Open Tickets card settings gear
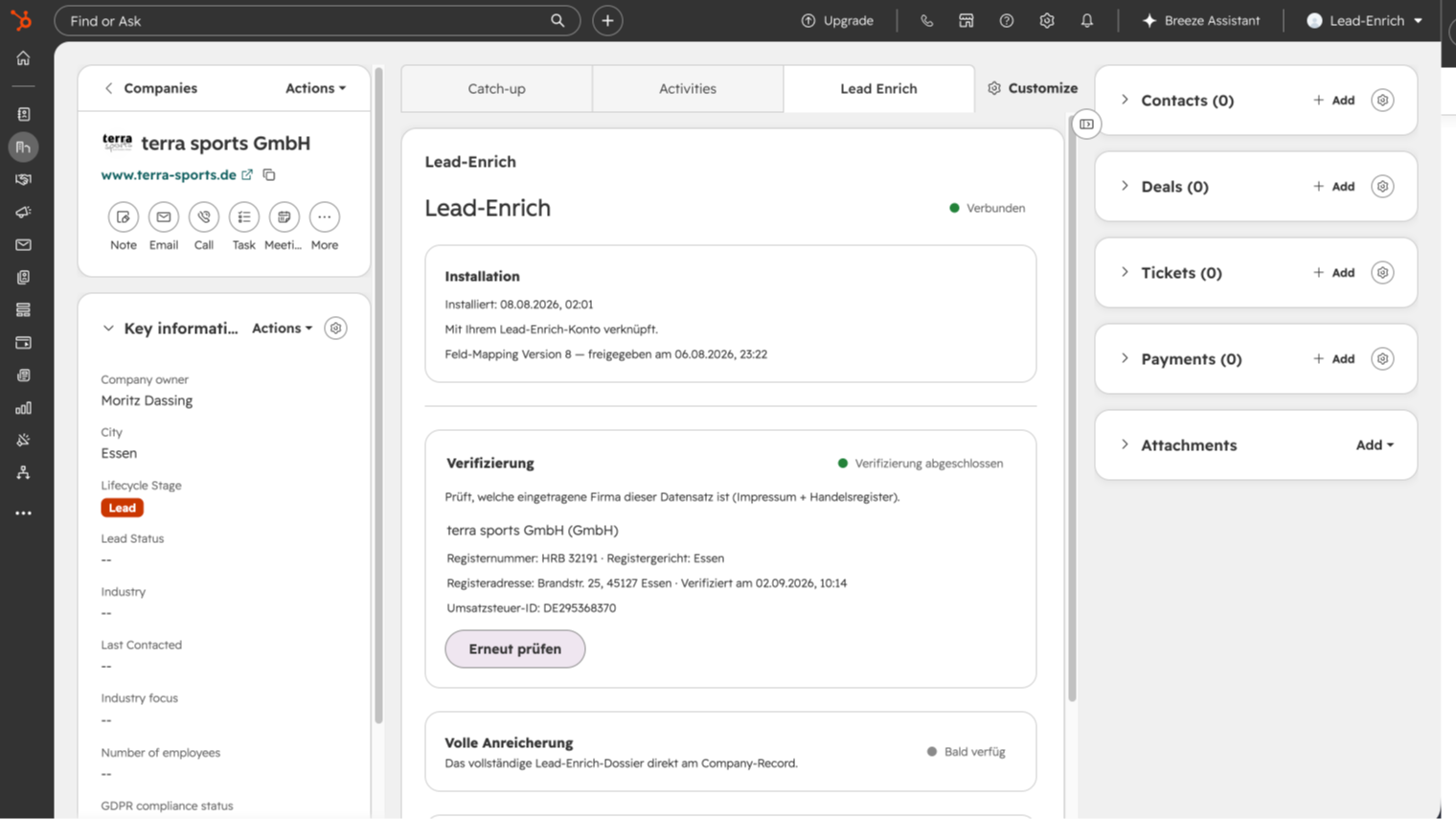 pyautogui.click(x=1382, y=273)
